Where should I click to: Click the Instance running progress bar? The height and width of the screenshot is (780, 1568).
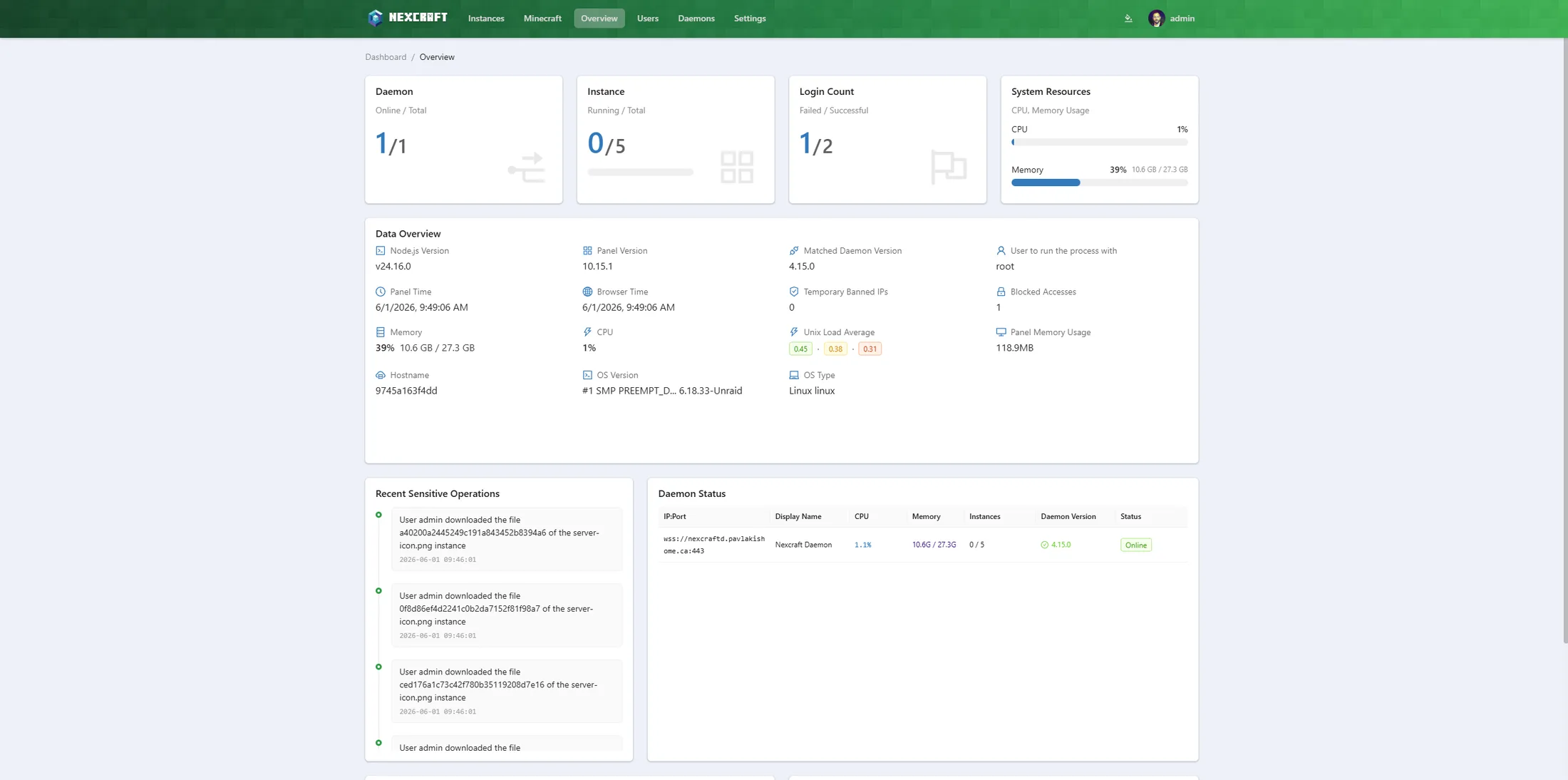[641, 172]
